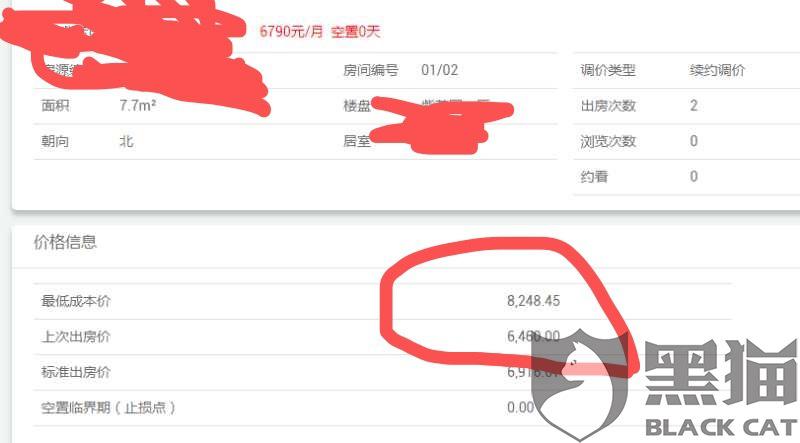Click the 空置临界期（止损点）label
This screenshot has width=800, height=443.
(x=108, y=407)
